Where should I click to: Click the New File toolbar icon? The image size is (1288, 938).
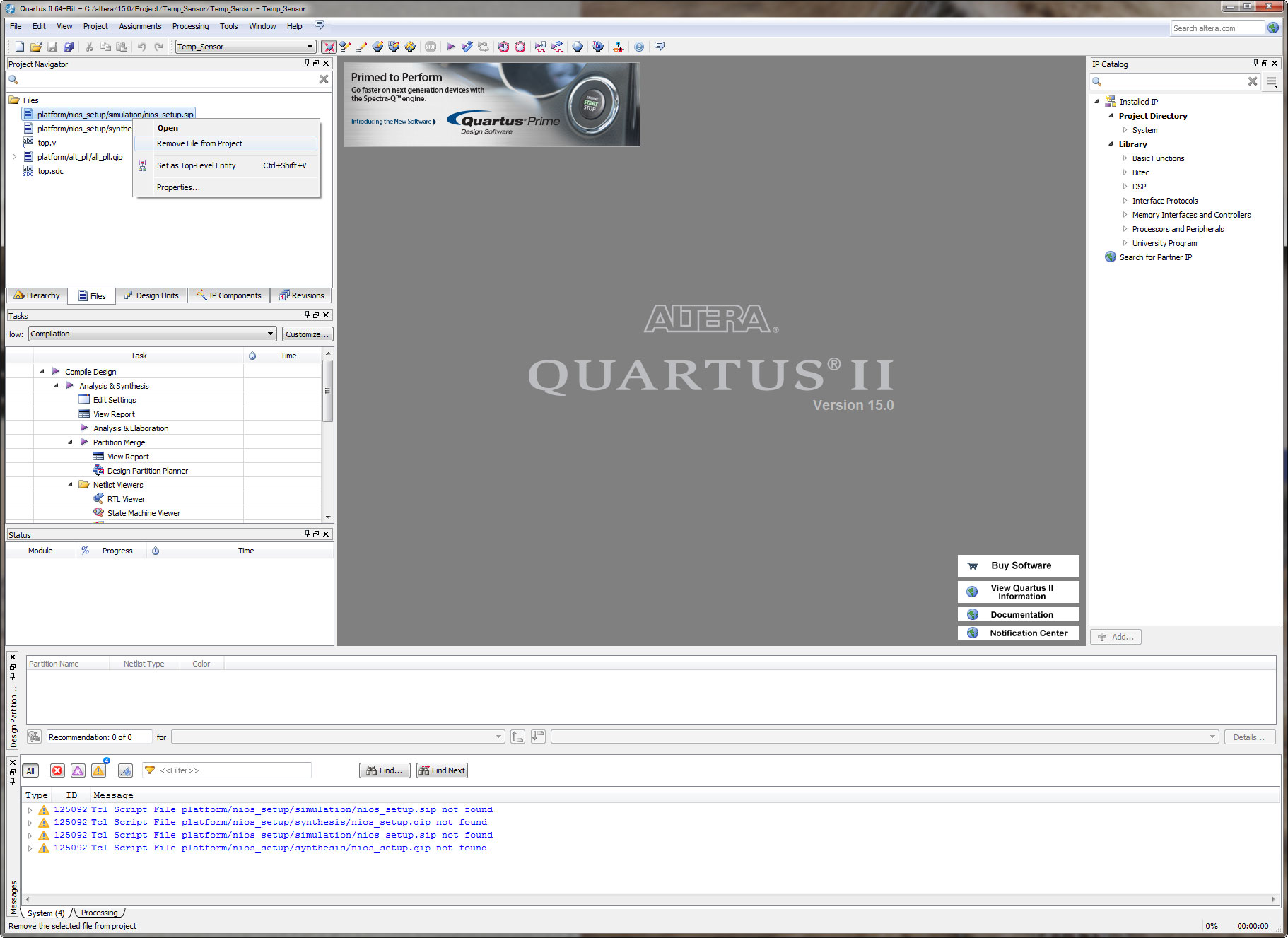(20, 47)
